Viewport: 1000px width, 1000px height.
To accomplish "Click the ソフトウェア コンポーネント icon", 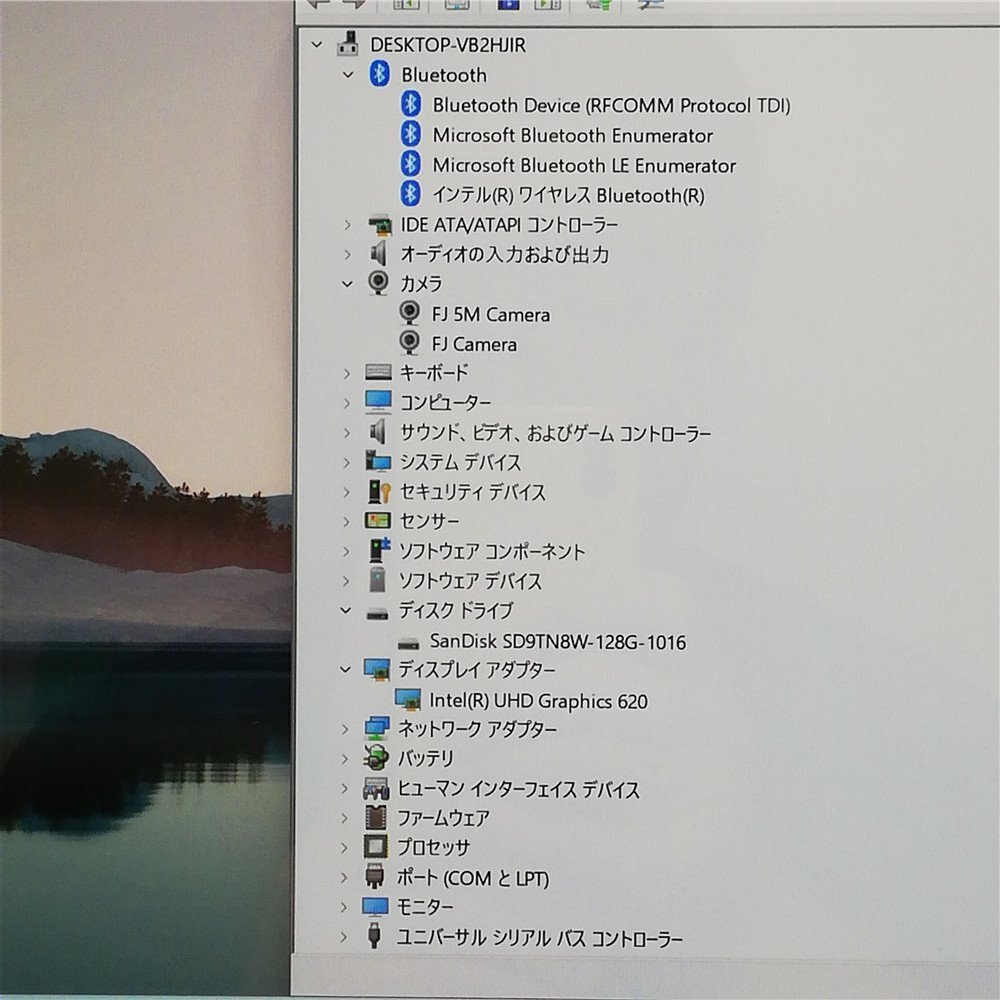I will pyautogui.click(x=379, y=550).
